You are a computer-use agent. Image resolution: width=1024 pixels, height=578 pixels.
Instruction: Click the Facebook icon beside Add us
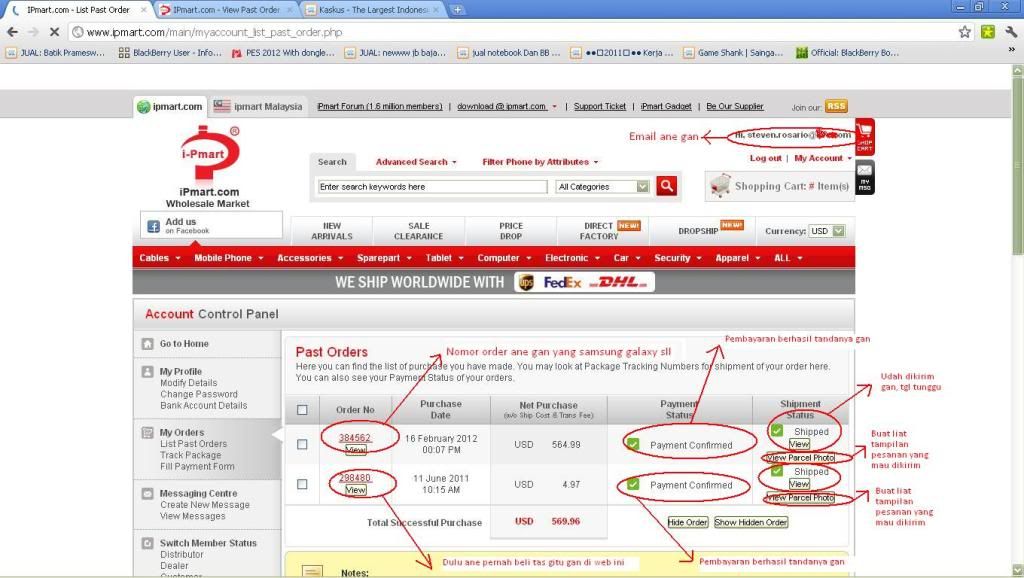(x=153, y=226)
